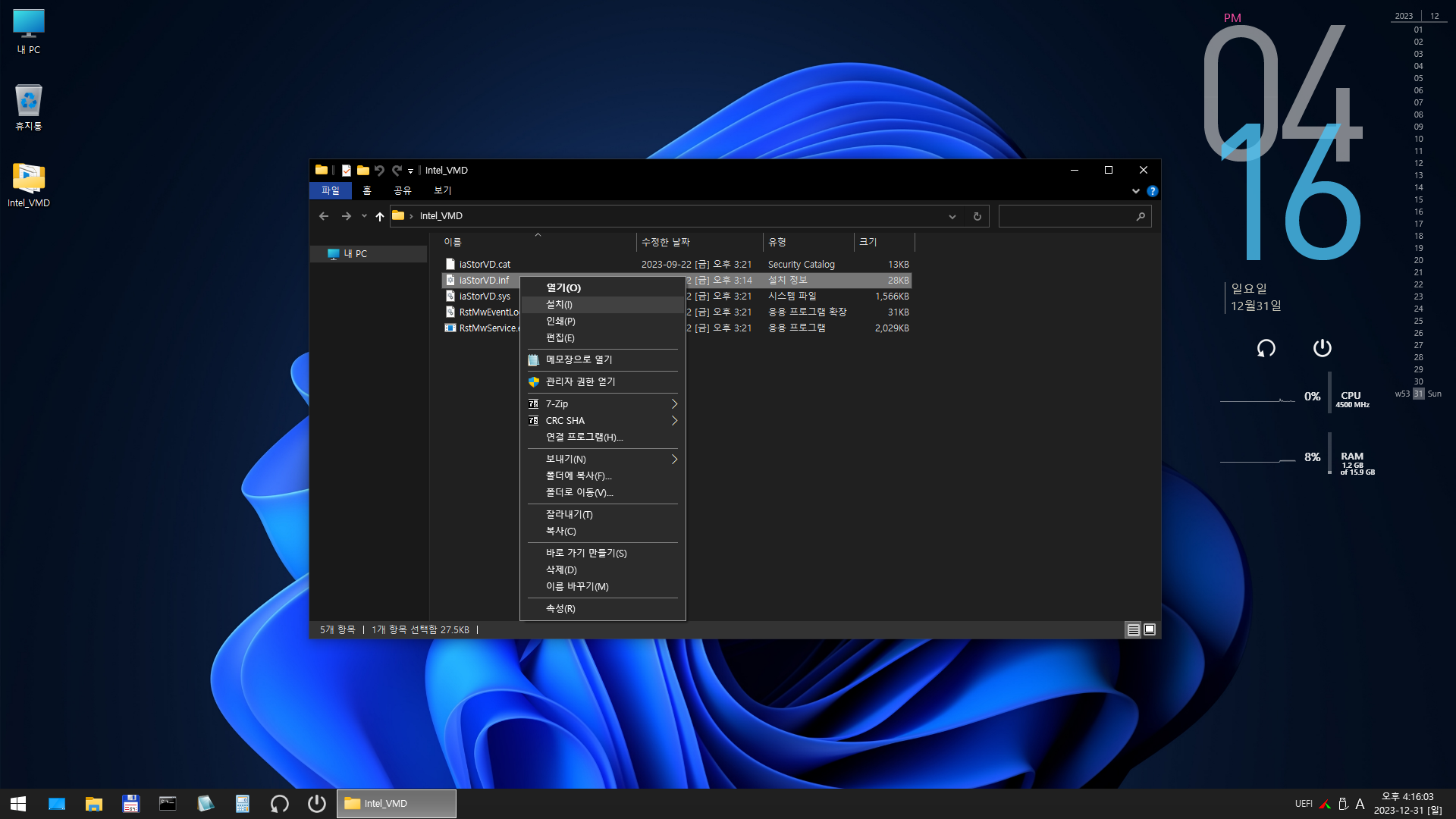Click the new folder icon in title bar
The image size is (1456, 819).
[x=362, y=171]
